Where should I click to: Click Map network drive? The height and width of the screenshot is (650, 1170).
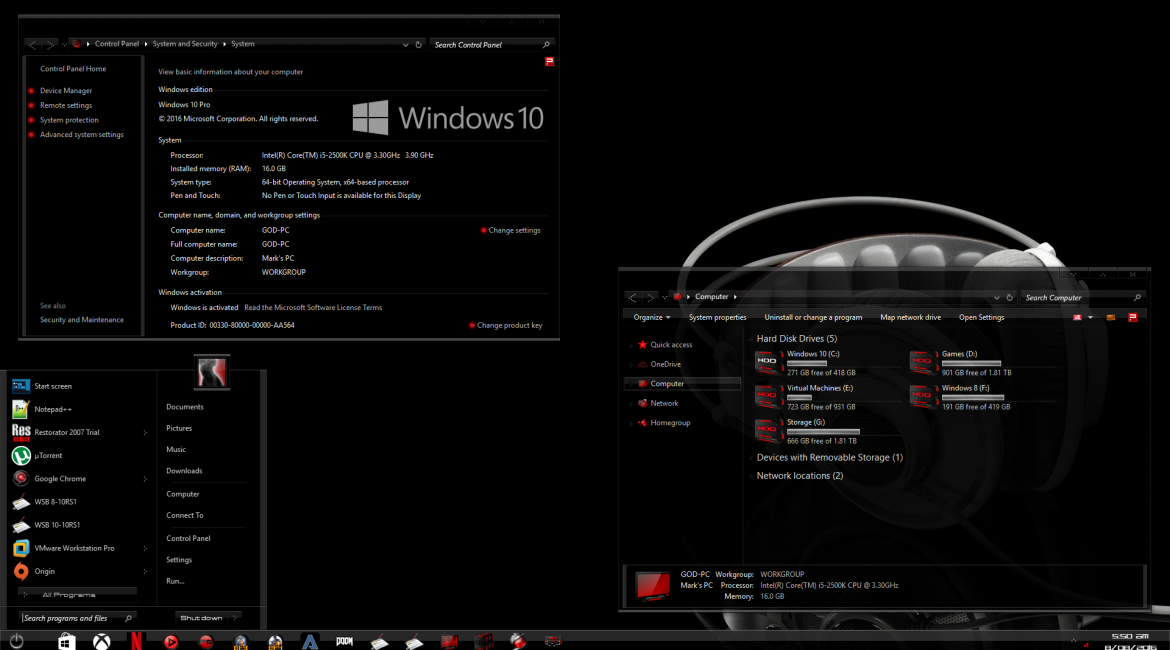(910, 317)
